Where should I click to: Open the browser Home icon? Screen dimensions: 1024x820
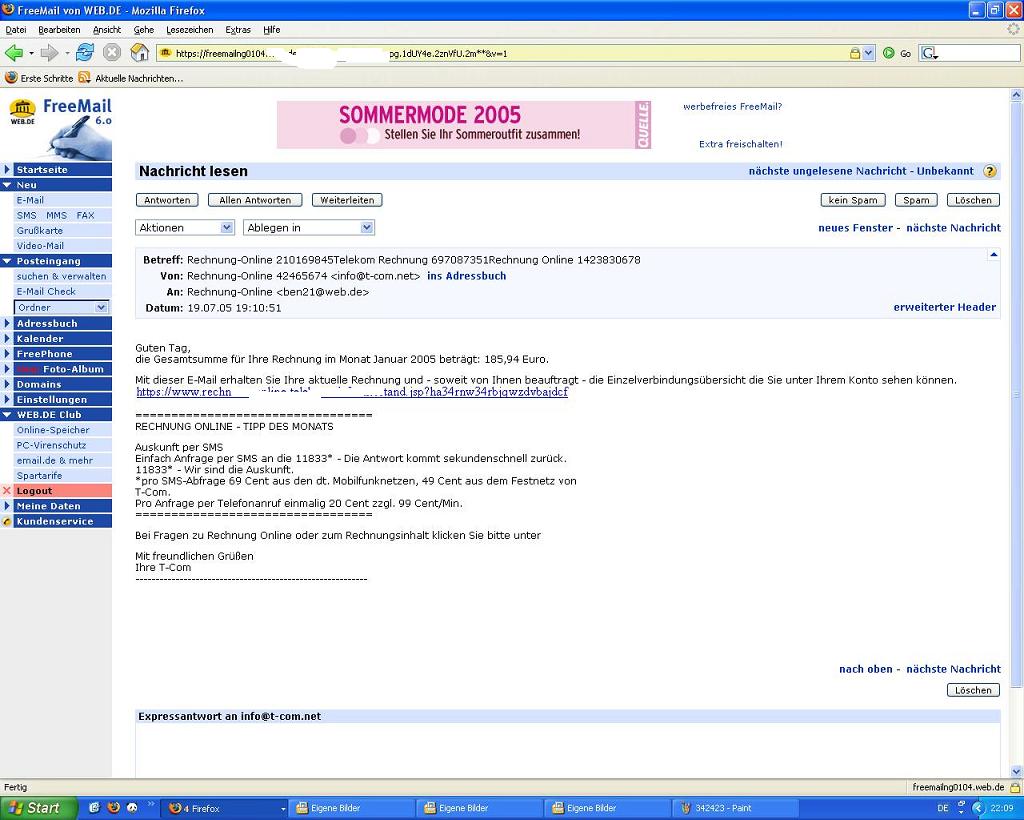[140, 52]
